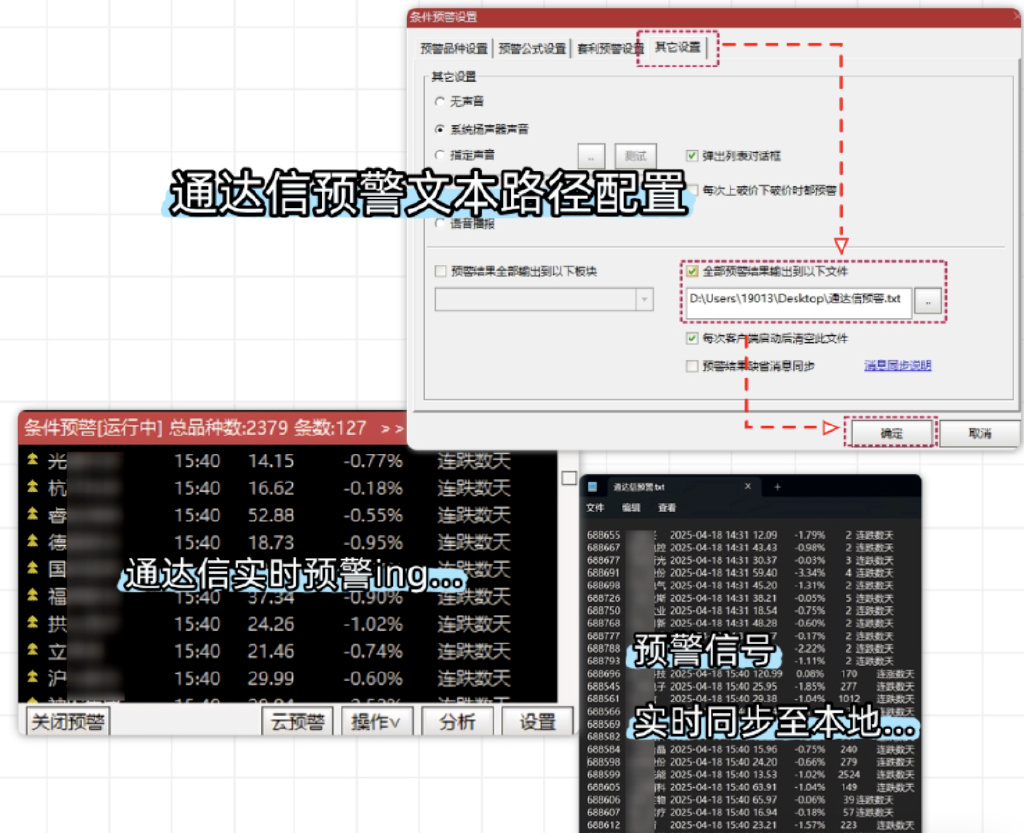Image resolution: width=1024 pixels, height=833 pixels.
Task: Select the 指定声音 radio option
Action: (440, 155)
